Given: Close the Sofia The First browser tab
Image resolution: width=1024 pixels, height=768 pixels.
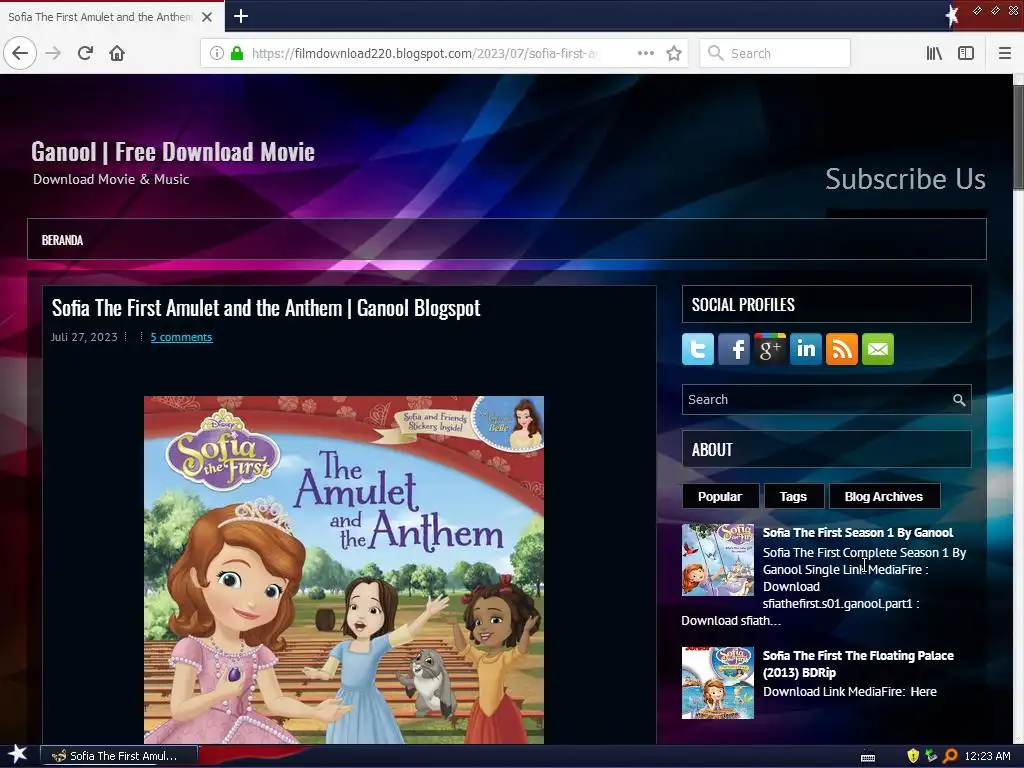Looking at the screenshot, I should (207, 17).
